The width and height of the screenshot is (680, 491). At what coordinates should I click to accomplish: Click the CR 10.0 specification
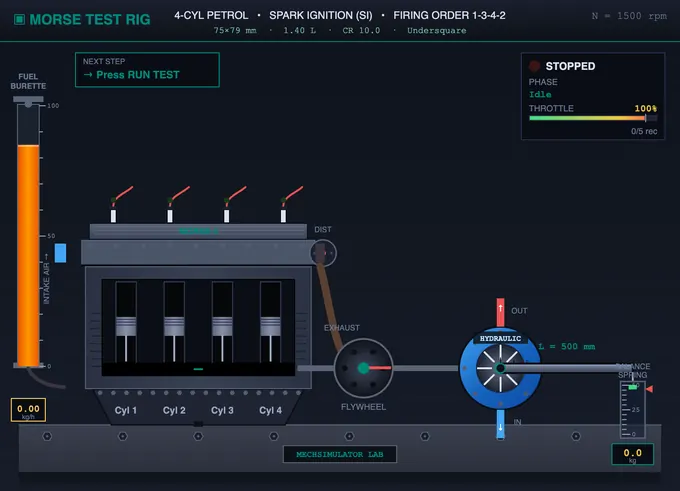tap(361, 30)
